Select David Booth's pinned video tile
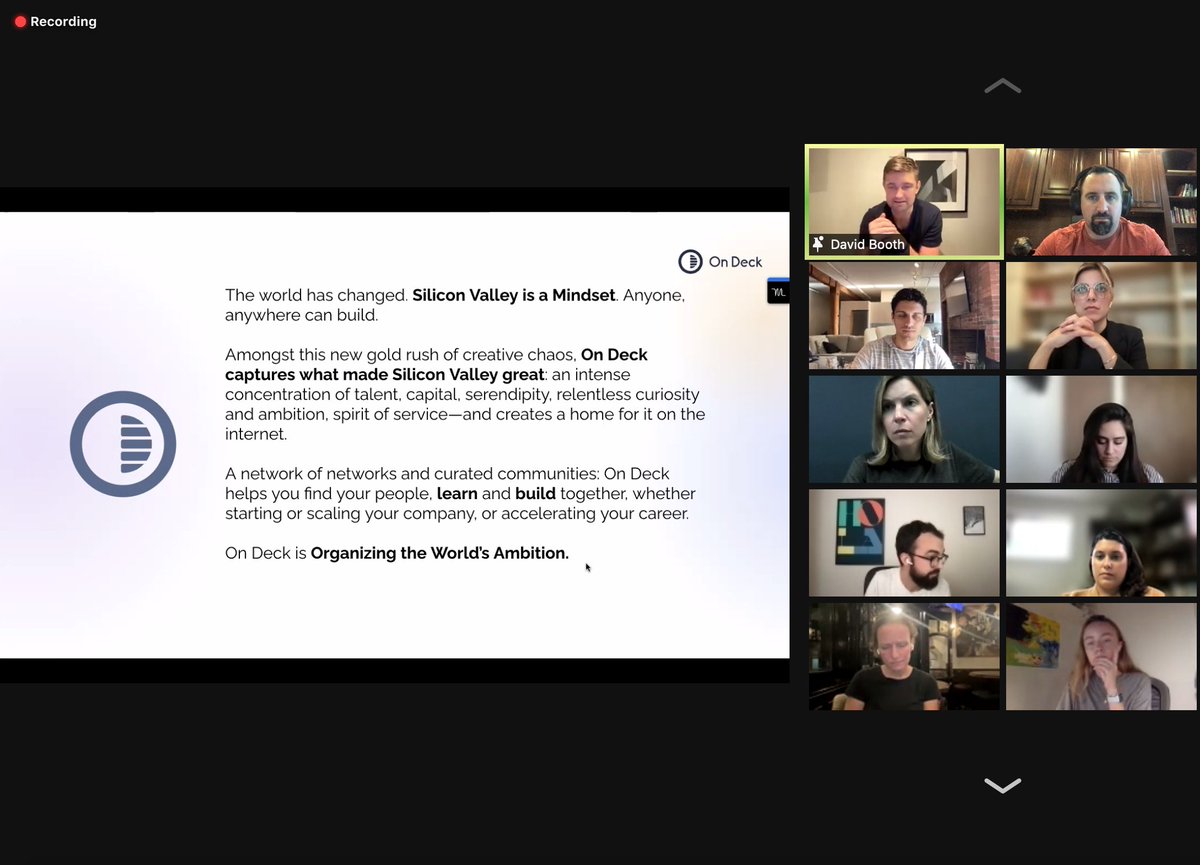This screenshot has height=865, width=1200. [904, 202]
